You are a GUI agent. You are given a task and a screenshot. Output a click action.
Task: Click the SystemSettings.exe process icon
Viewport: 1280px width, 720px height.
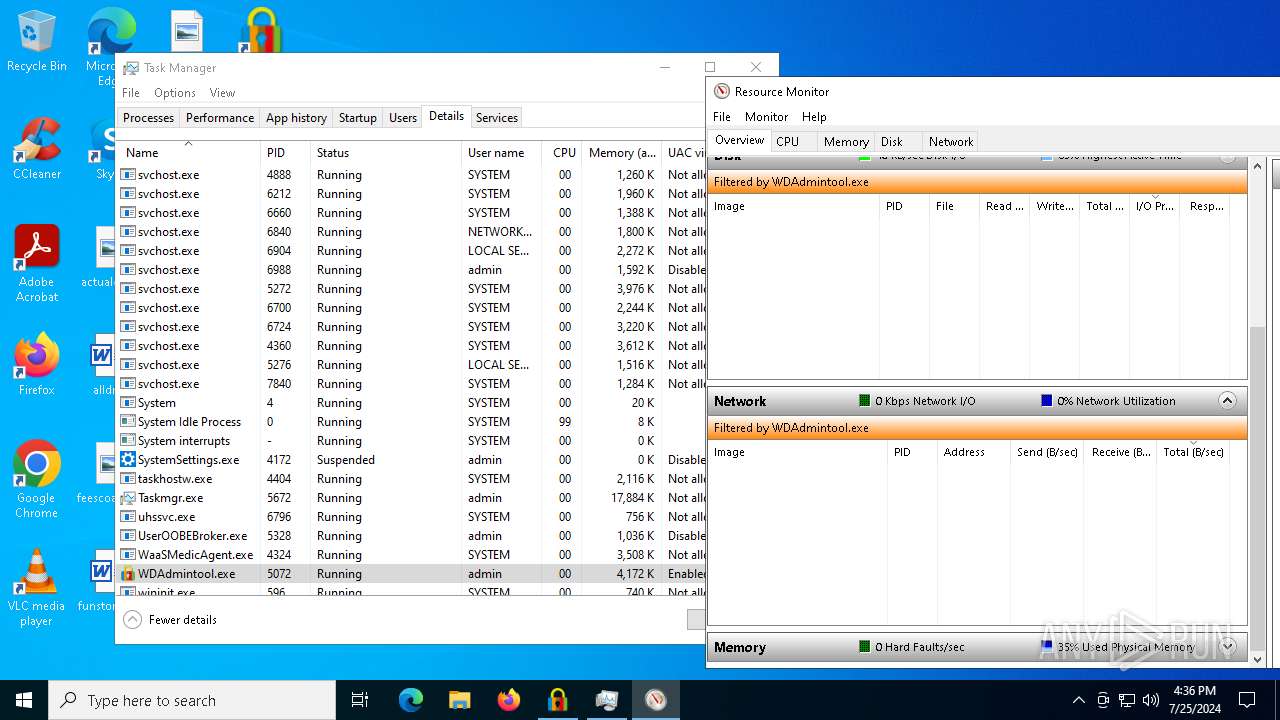(x=128, y=460)
